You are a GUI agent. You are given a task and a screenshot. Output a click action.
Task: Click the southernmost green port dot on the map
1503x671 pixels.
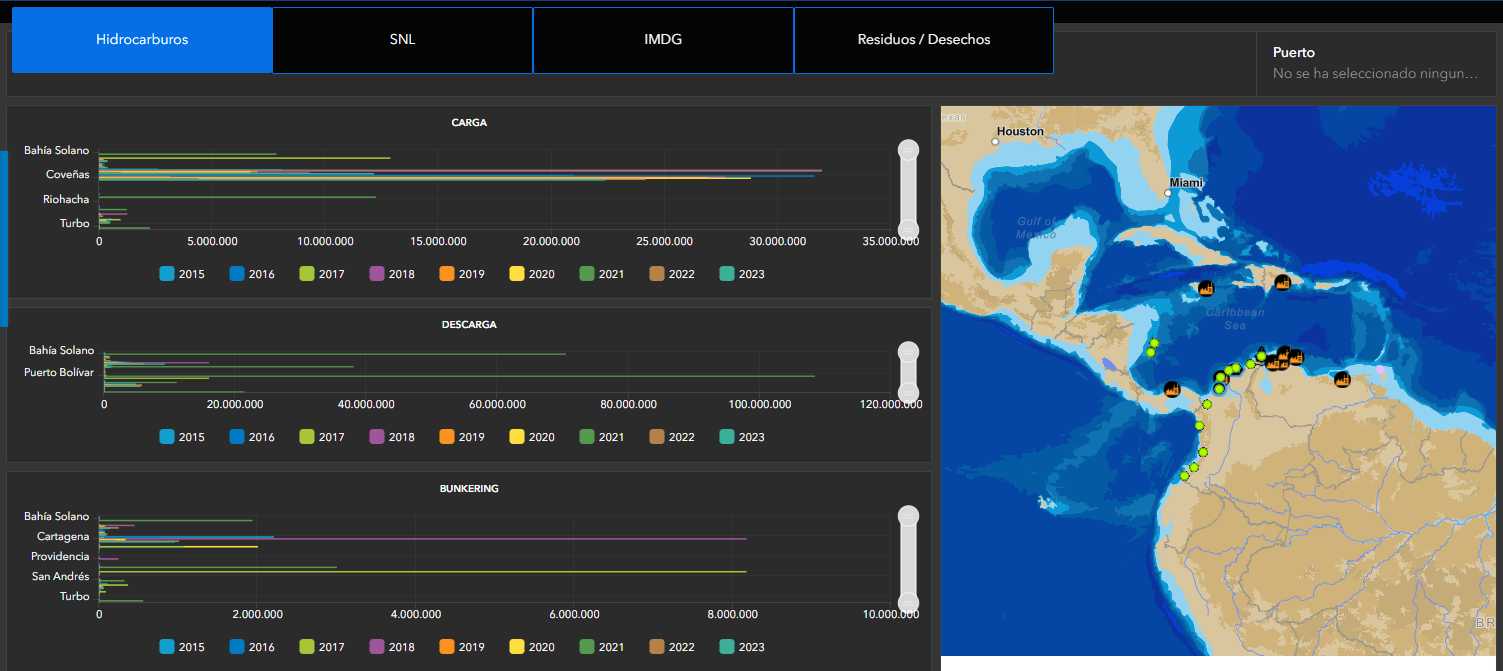(x=1185, y=476)
